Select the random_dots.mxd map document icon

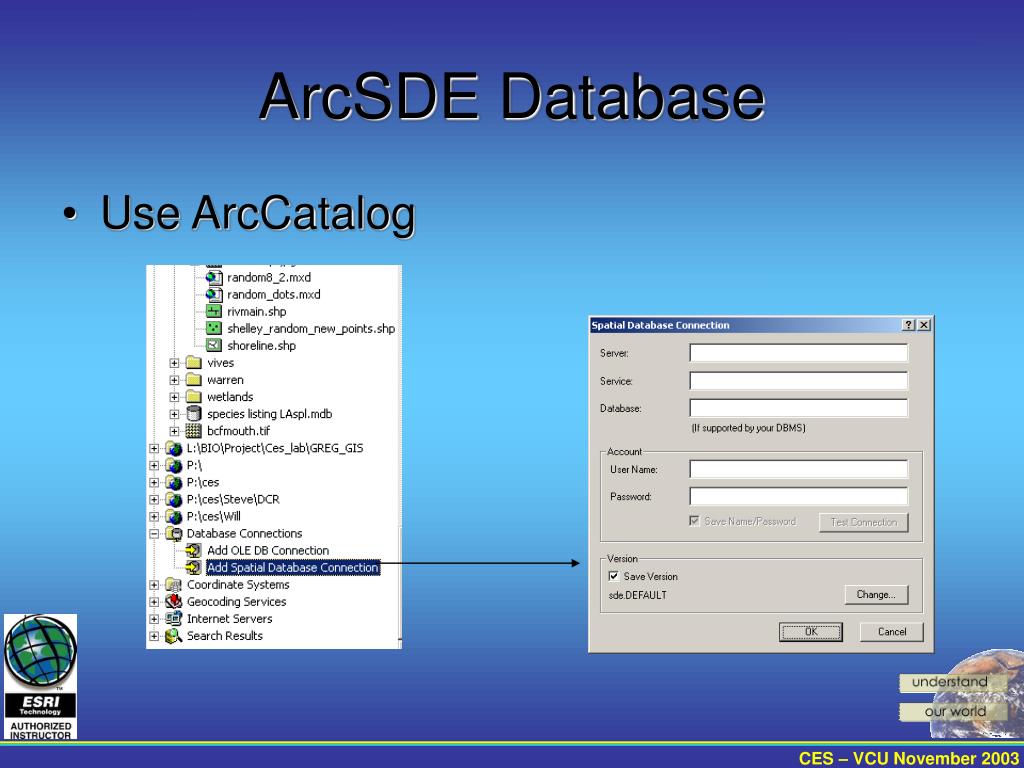tap(214, 295)
